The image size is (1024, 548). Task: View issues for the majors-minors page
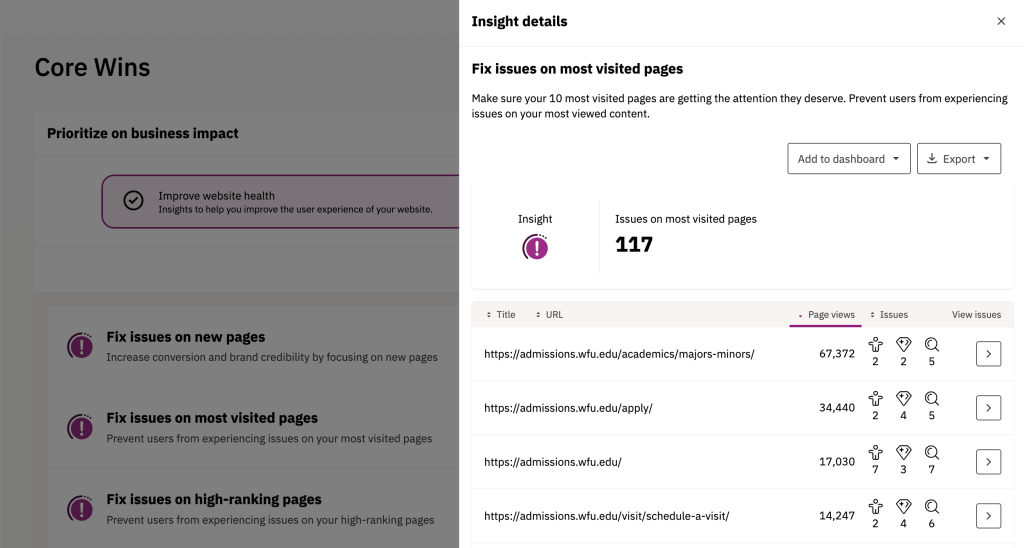point(988,354)
